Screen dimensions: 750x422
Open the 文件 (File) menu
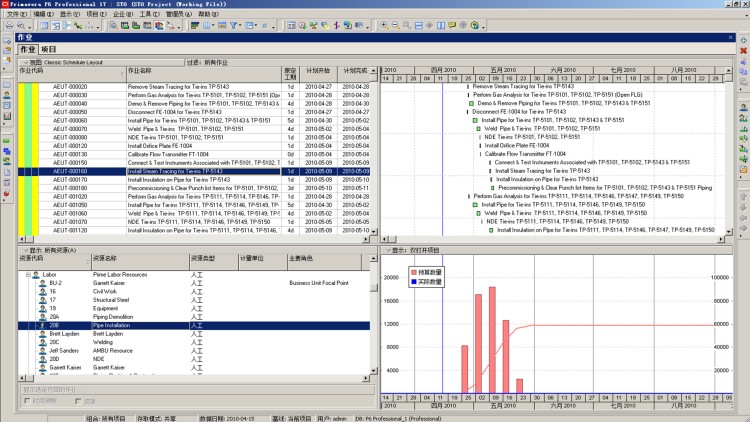coord(17,14)
